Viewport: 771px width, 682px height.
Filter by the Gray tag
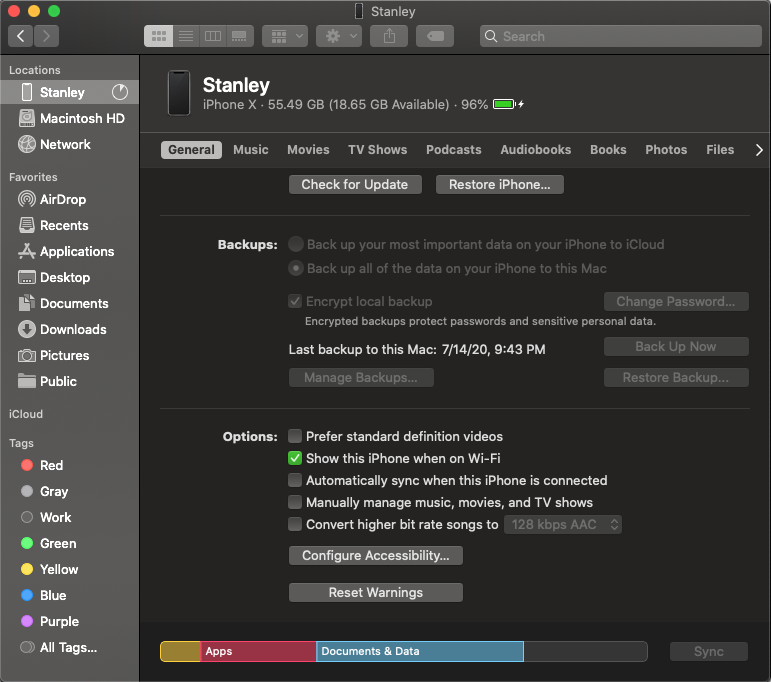(69, 491)
